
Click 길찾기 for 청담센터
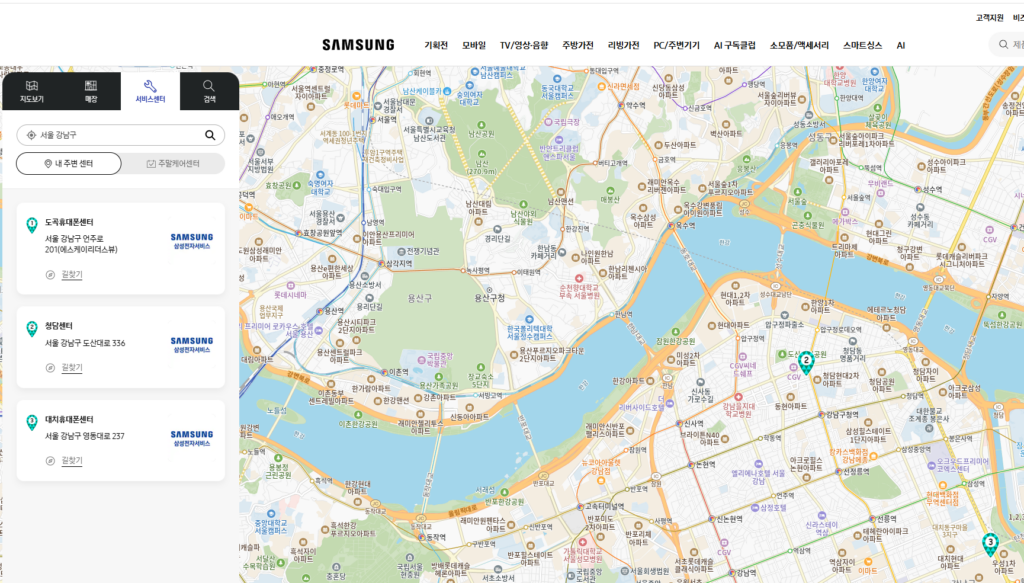point(72,368)
